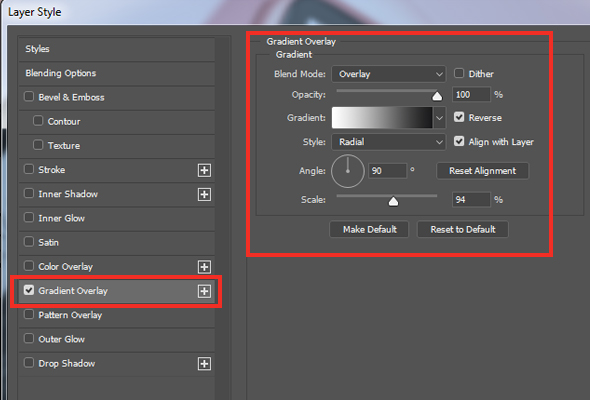Open the Styles section
This screenshot has height=400, width=590.
click(x=117, y=49)
